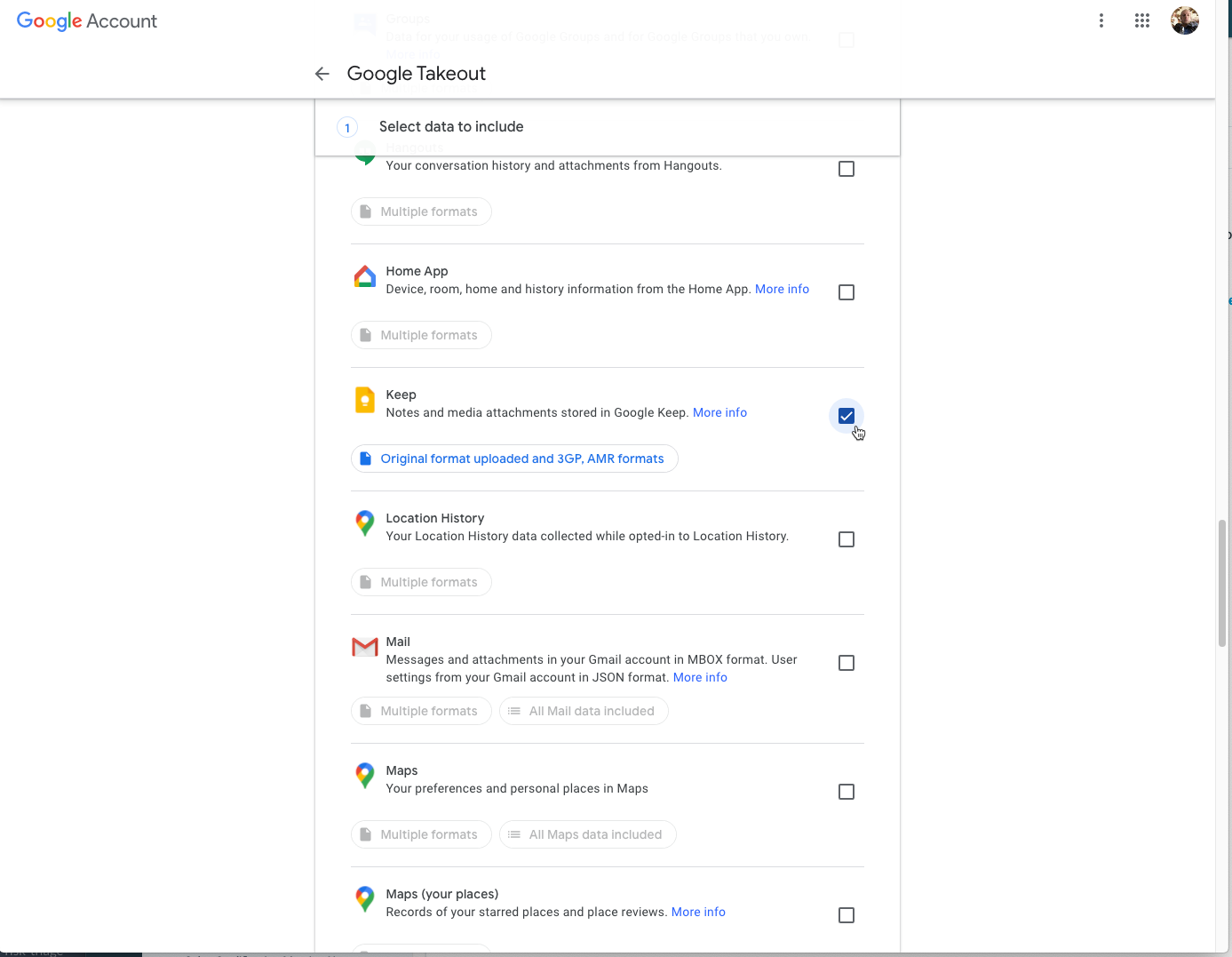This screenshot has width=1232, height=957.
Task: Check the Home App checkbox
Action: (x=847, y=292)
